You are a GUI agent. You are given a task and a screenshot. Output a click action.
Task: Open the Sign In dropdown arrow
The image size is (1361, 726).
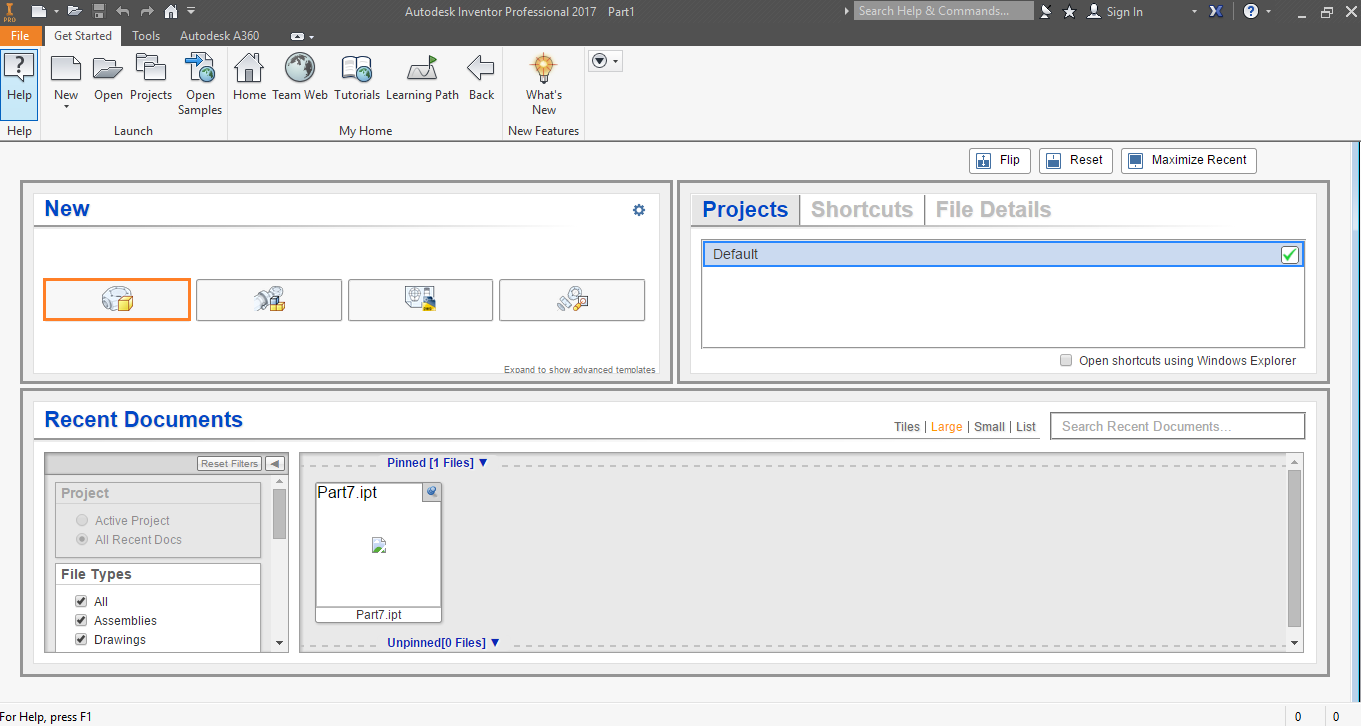1194,11
